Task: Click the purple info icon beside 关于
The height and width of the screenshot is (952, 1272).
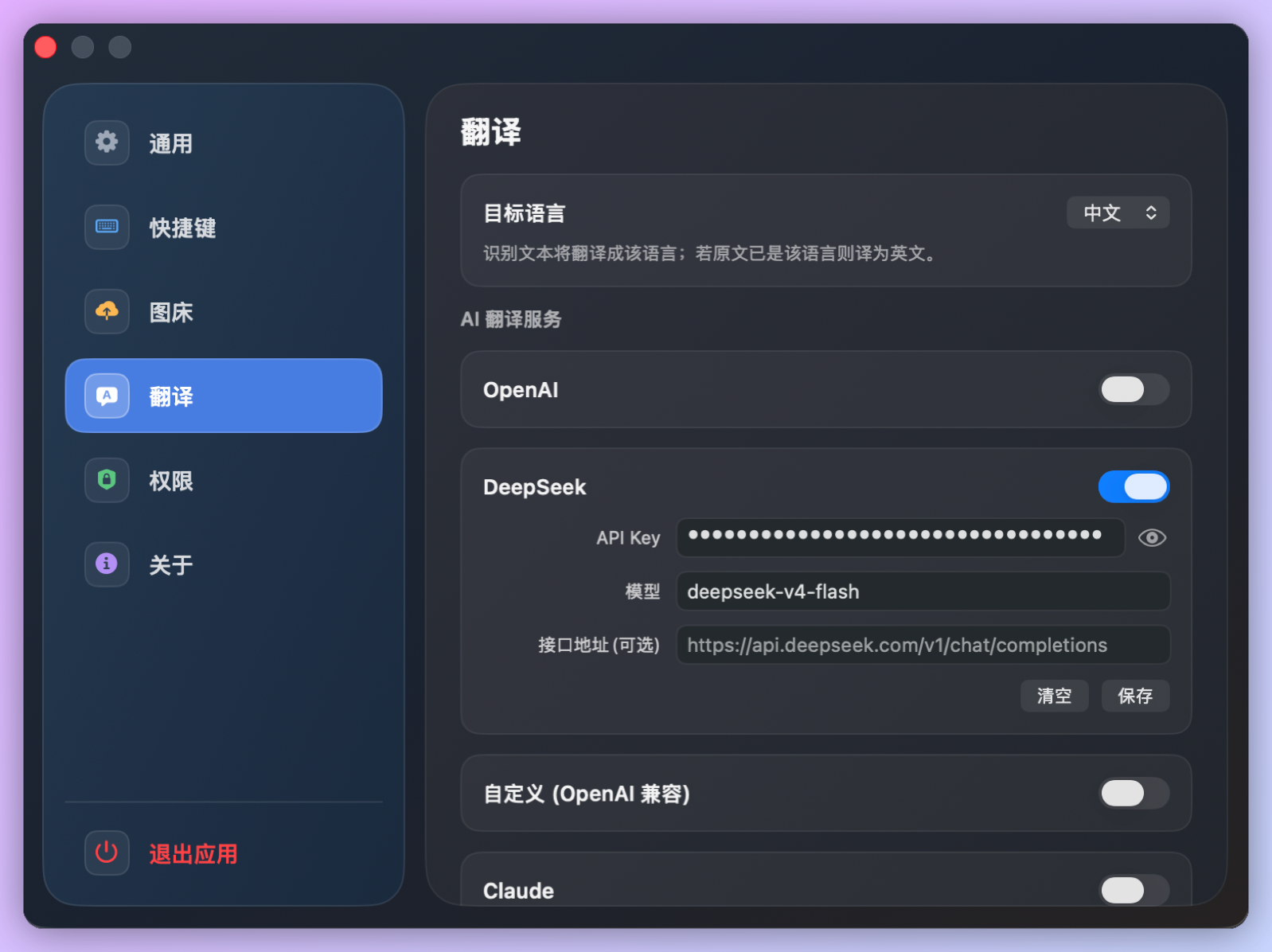Action: 107,564
